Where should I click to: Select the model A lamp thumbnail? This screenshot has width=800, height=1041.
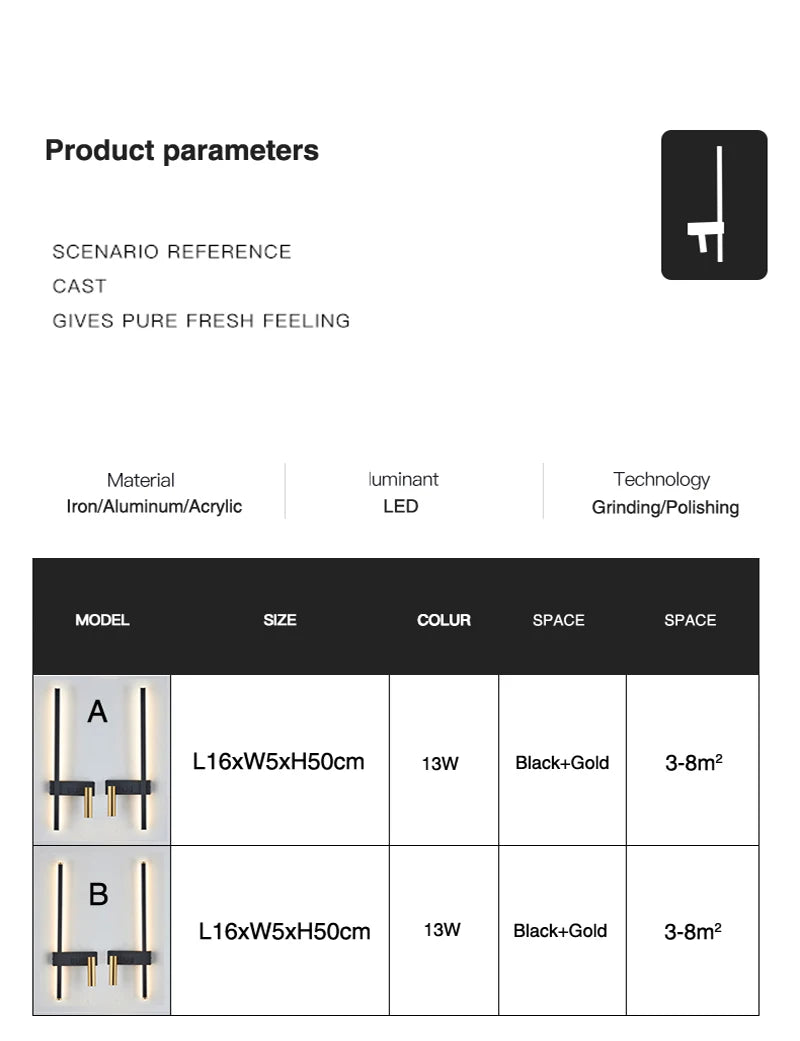pos(102,760)
